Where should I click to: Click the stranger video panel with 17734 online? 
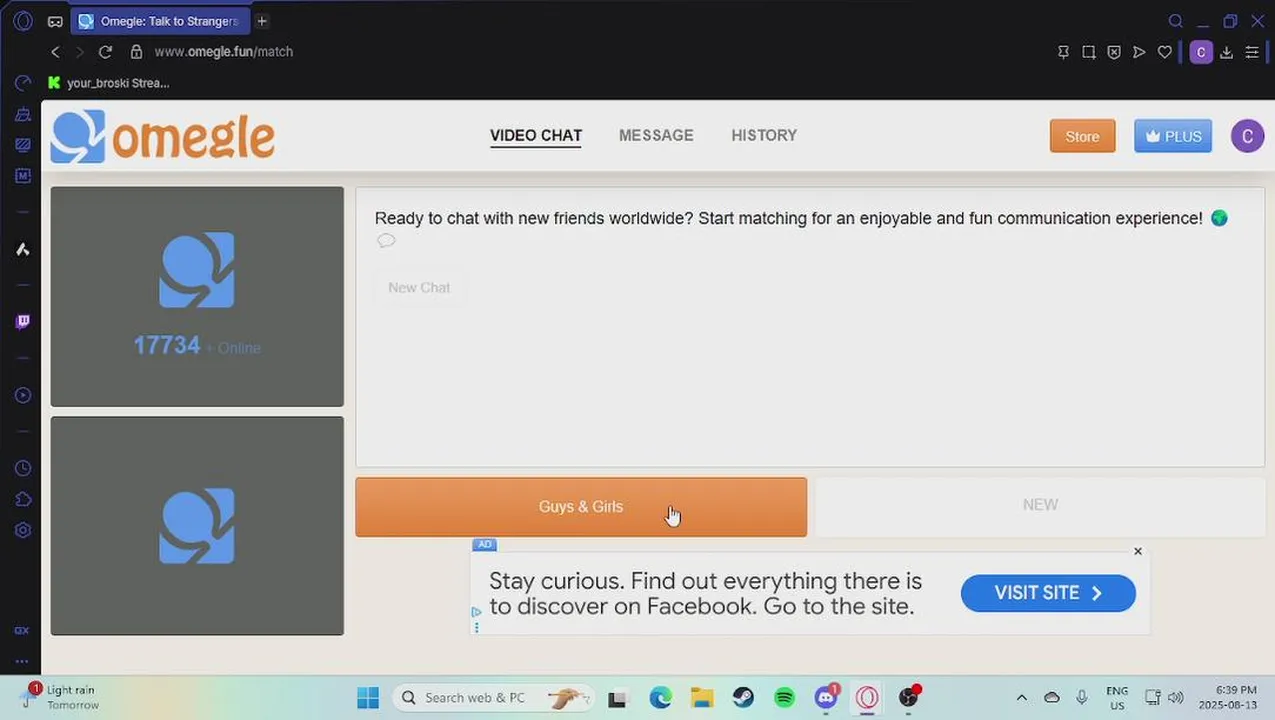coord(197,296)
